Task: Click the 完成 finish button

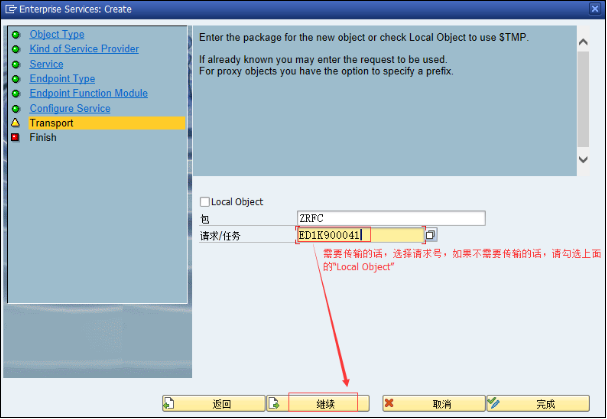Action: coord(538,404)
